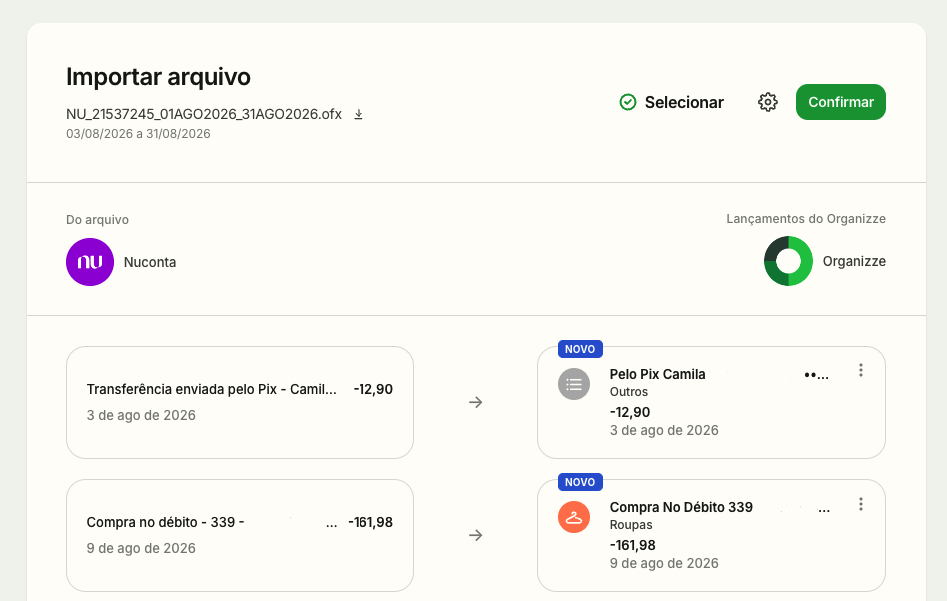
Task: Click 9 de ago de 2026 in Roupas entry
Action: [x=664, y=563]
